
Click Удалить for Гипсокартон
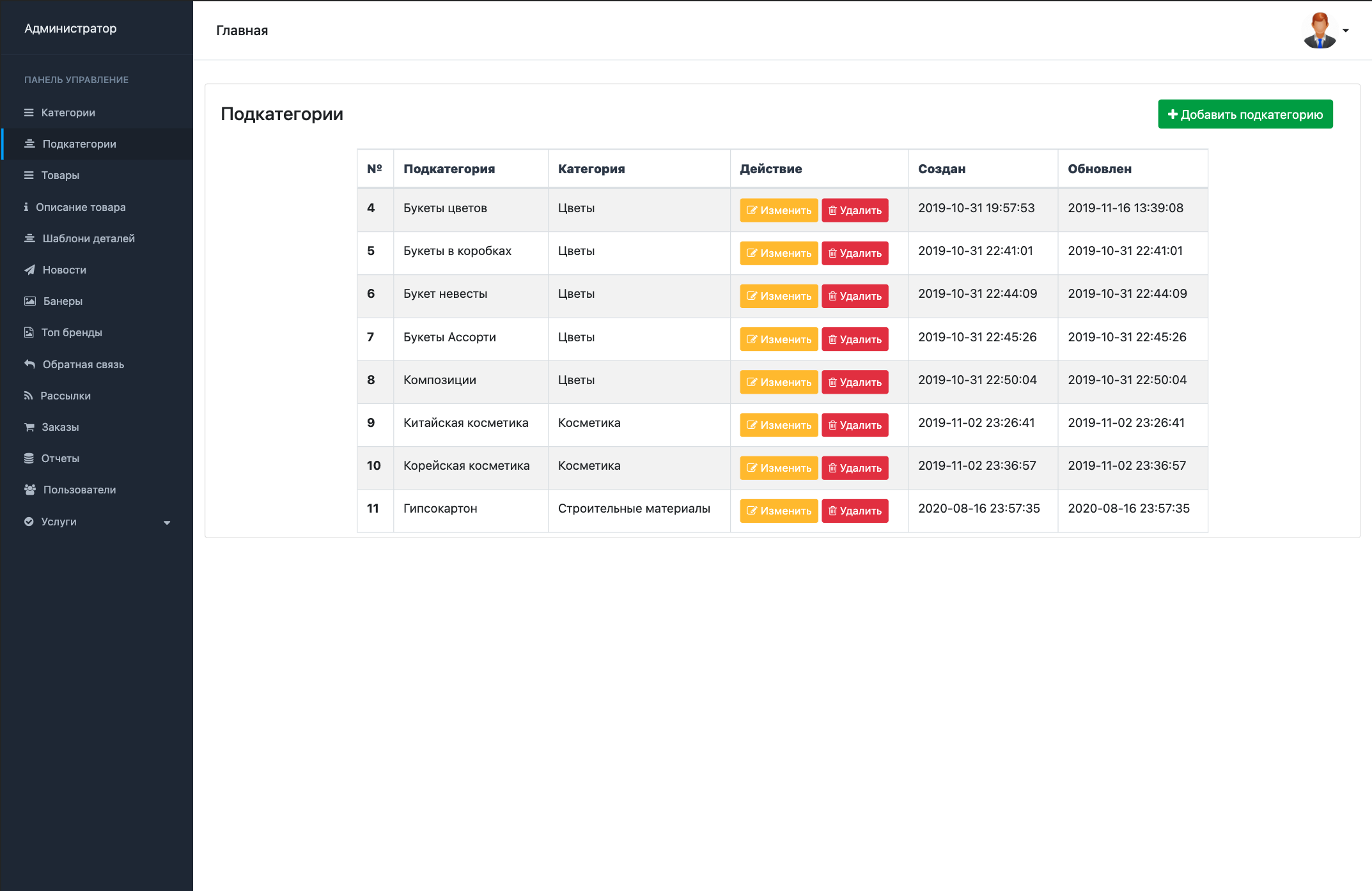click(x=854, y=511)
